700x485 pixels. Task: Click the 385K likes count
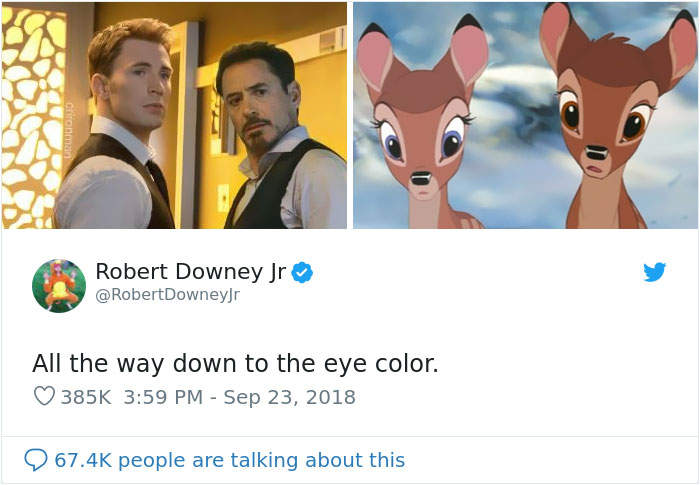87,397
